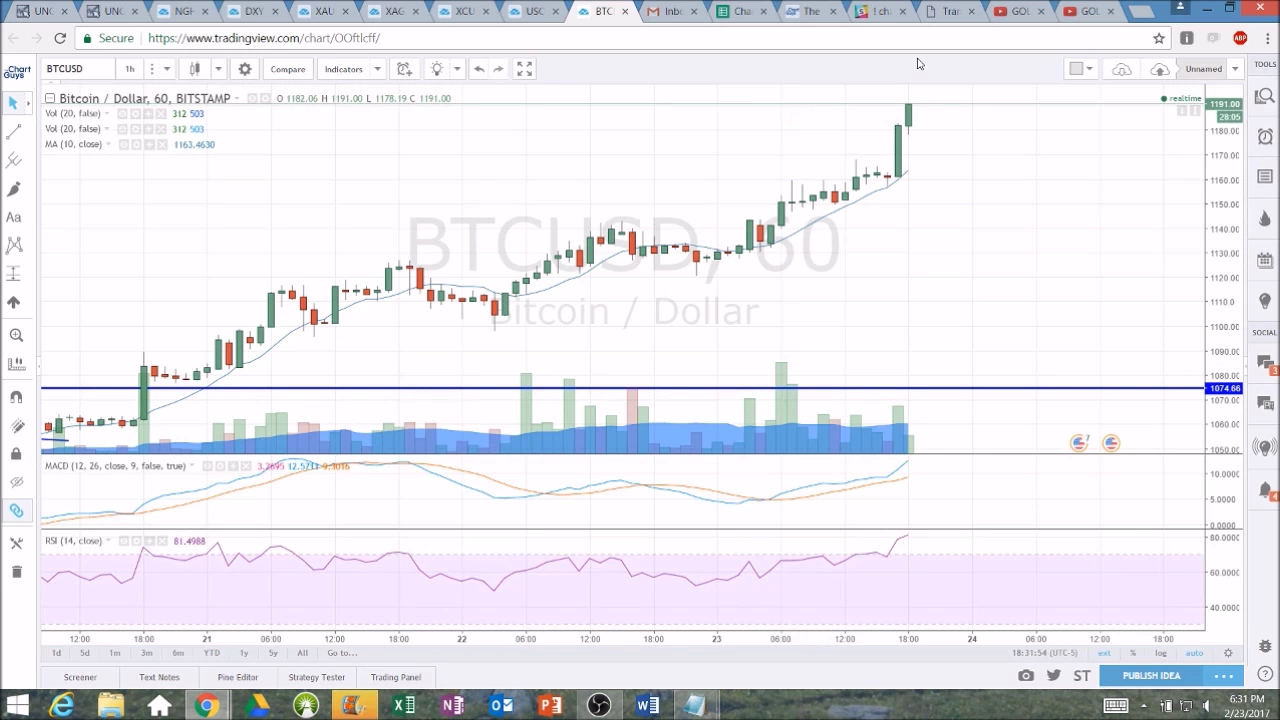Choose the brush drawing tool
This screenshot has height=720, width=1280.
click(14, 189)
